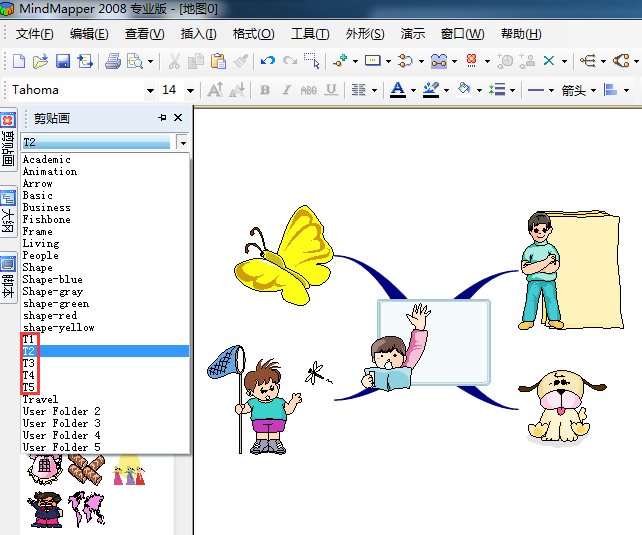
Task: Click the font color A icon
Action: [x=397, y=90]
